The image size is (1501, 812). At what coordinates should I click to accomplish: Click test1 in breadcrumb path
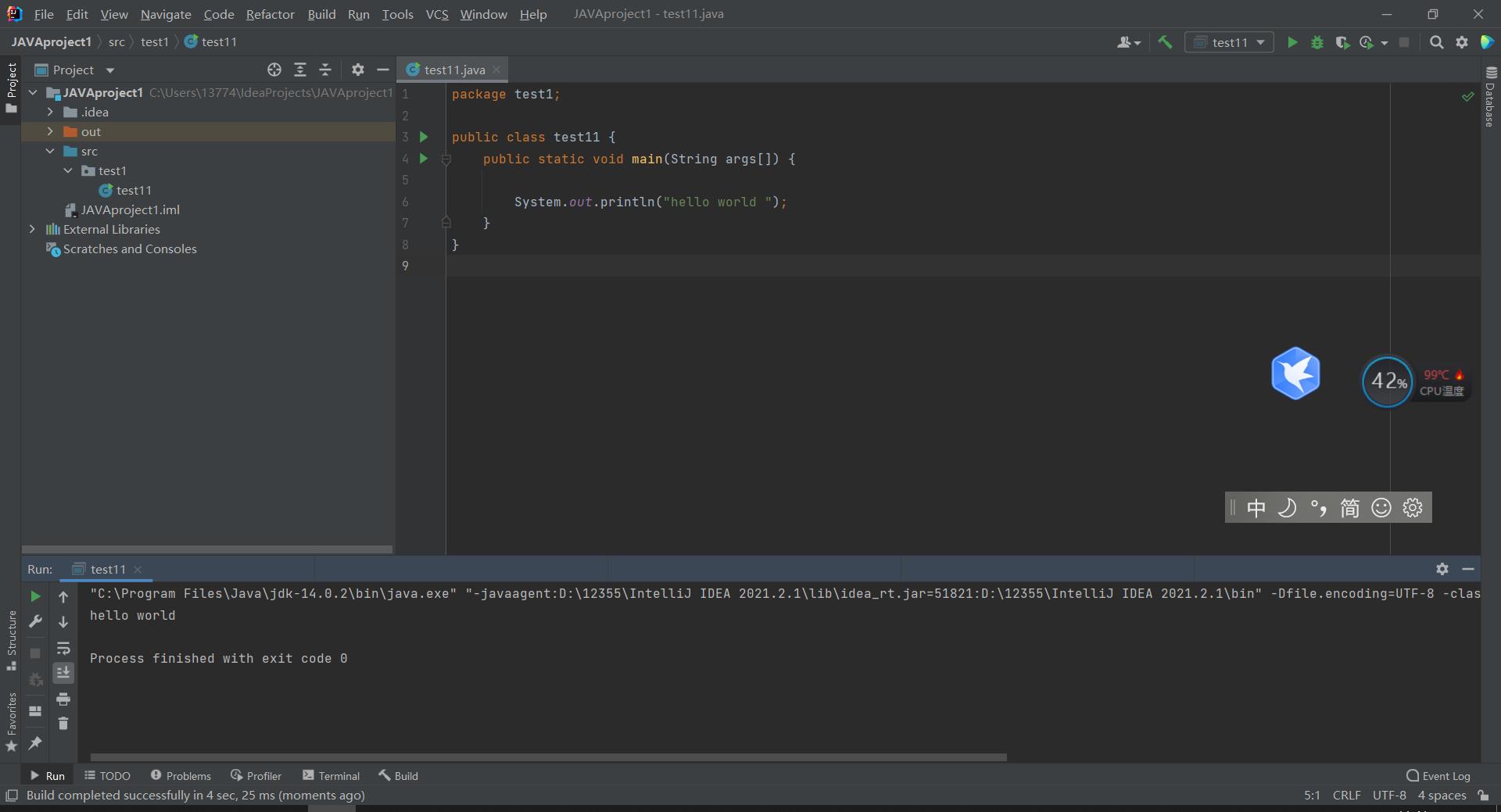point(155,41)
